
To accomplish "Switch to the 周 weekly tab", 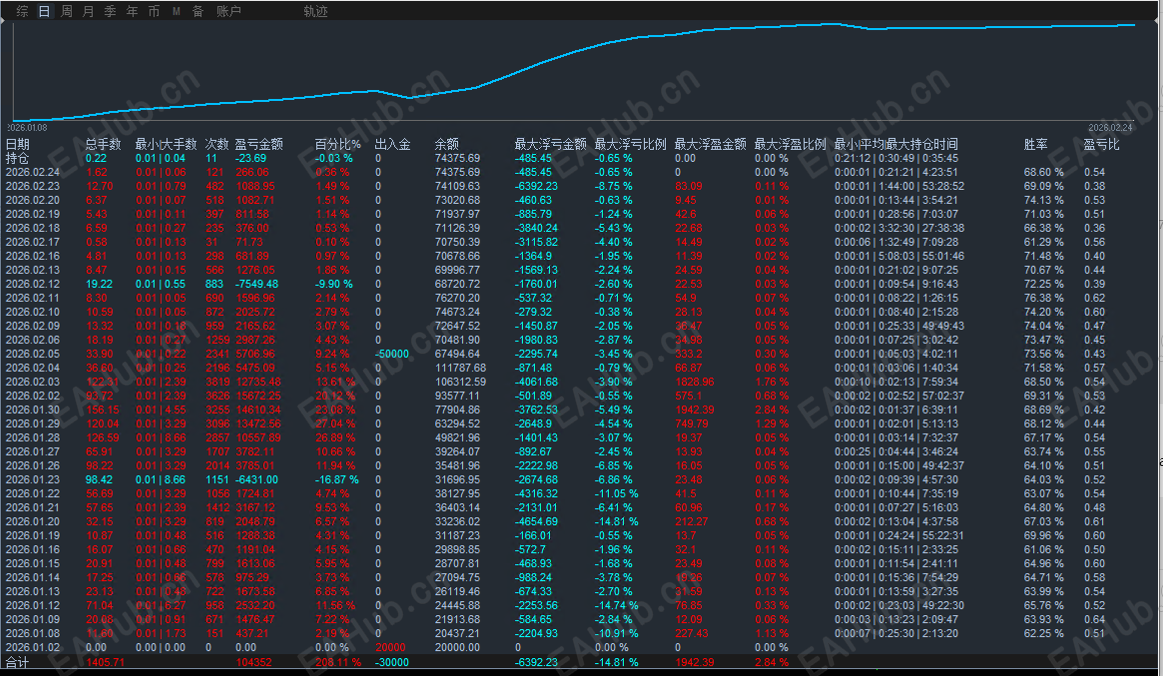I will point(66,11).
